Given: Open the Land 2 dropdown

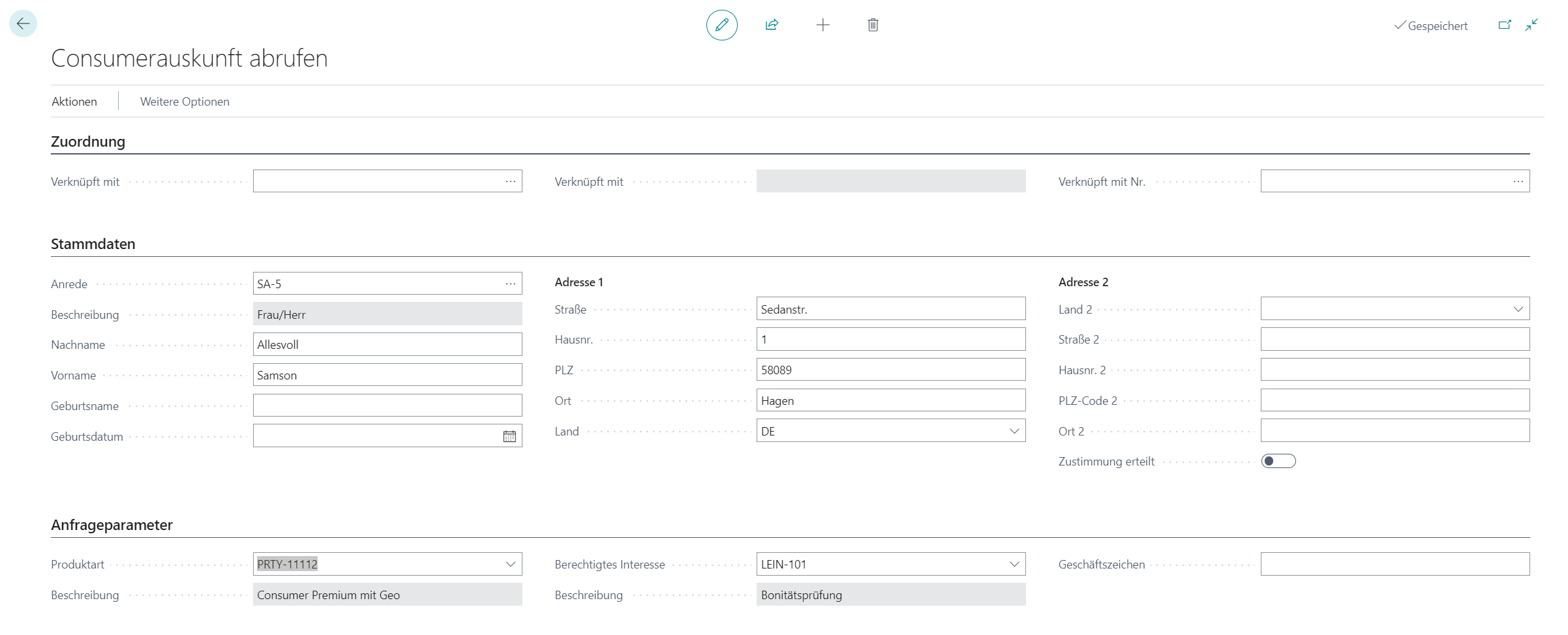Looking at the screenshot, I should (x=1518, y=309).
